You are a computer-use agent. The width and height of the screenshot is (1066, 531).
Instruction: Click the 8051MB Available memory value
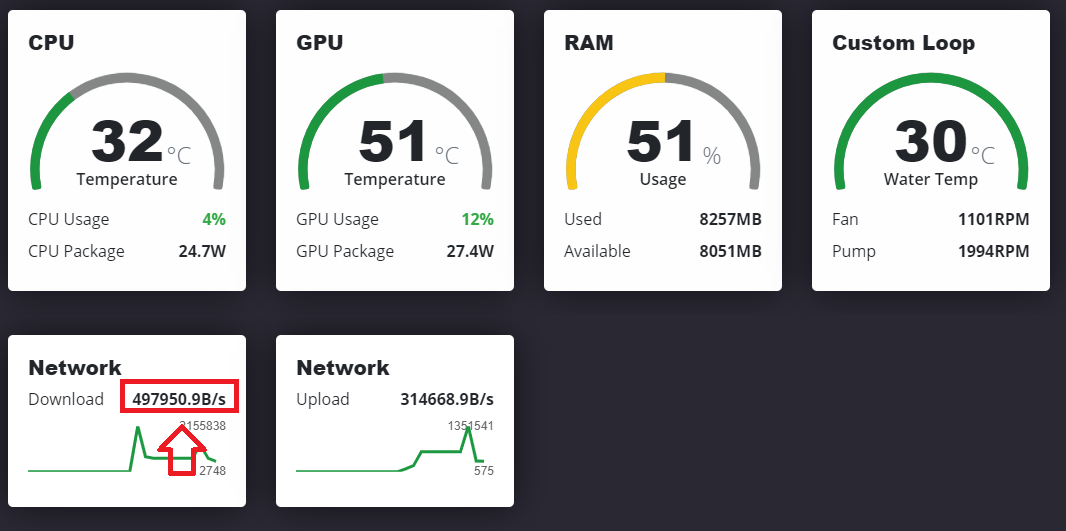[x=730, y=252]
